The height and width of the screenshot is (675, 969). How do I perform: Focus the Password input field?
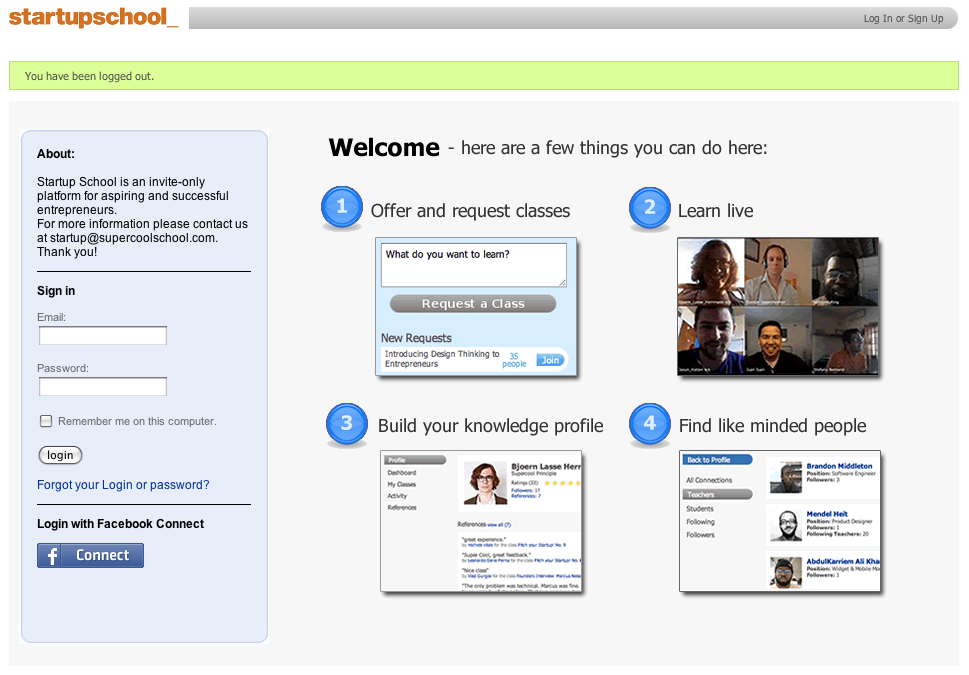click(x=103, y=387)
